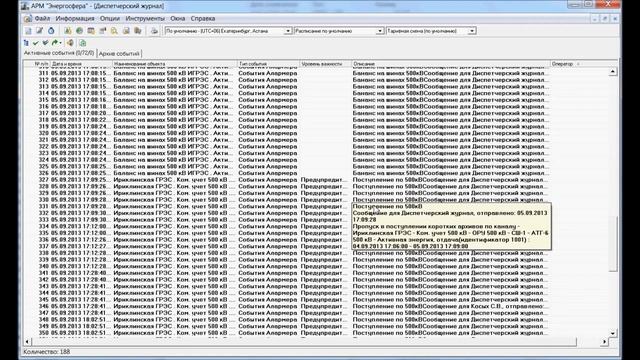Click the vertical scrollbar thumb
This screenshot has height=360, width=640.
pyautogui.click(x=613, y=243)
